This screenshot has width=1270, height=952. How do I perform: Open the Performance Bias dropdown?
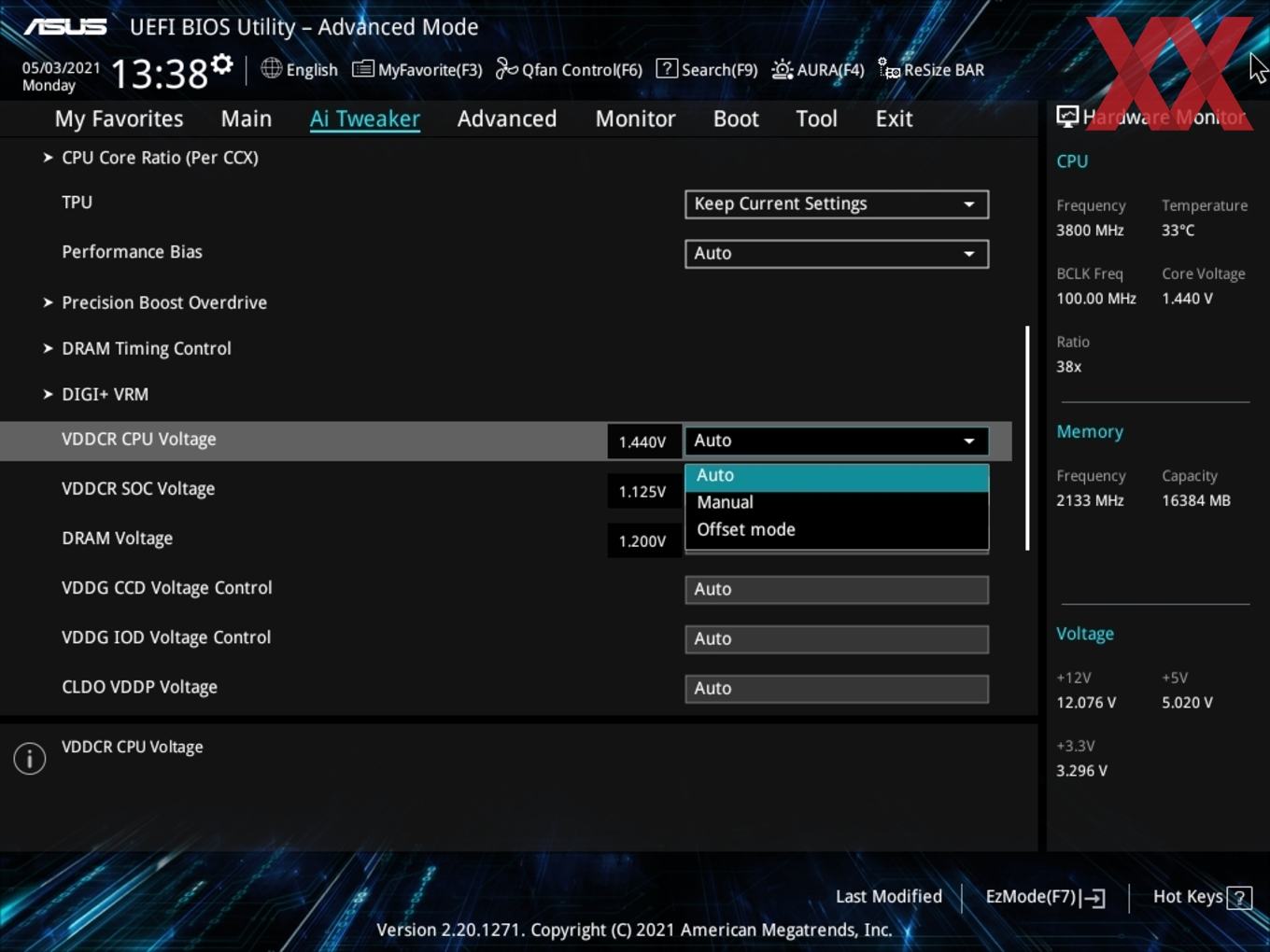pyautogui.click(x=837, y=254)
